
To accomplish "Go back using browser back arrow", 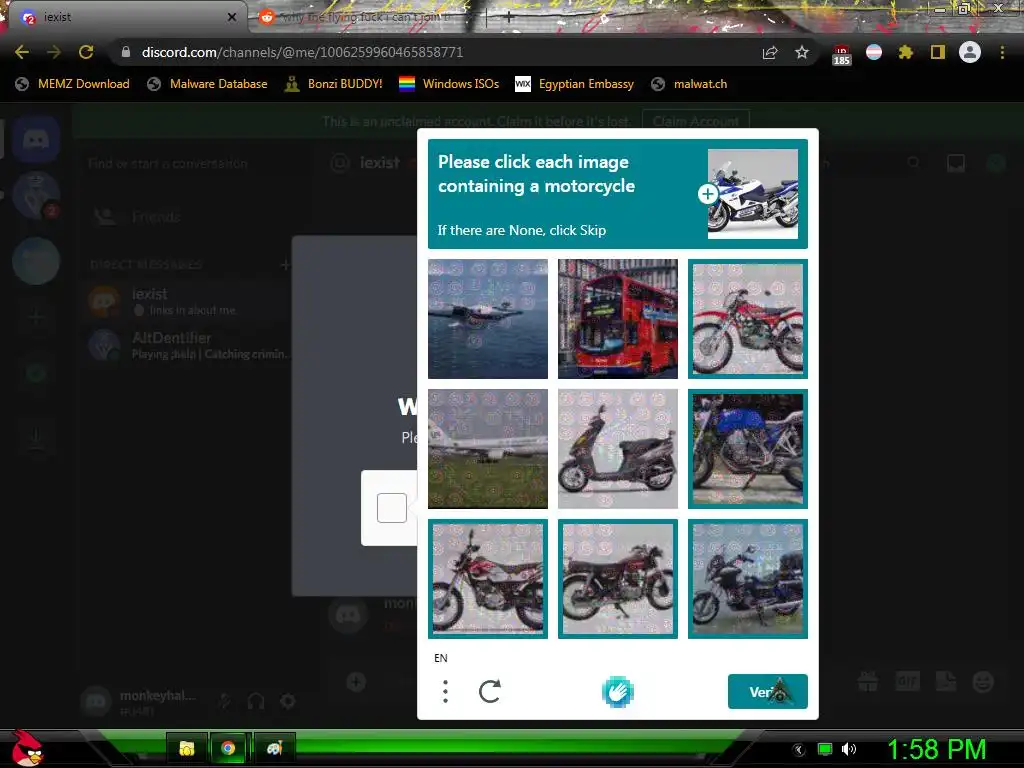I will point(22,52).
